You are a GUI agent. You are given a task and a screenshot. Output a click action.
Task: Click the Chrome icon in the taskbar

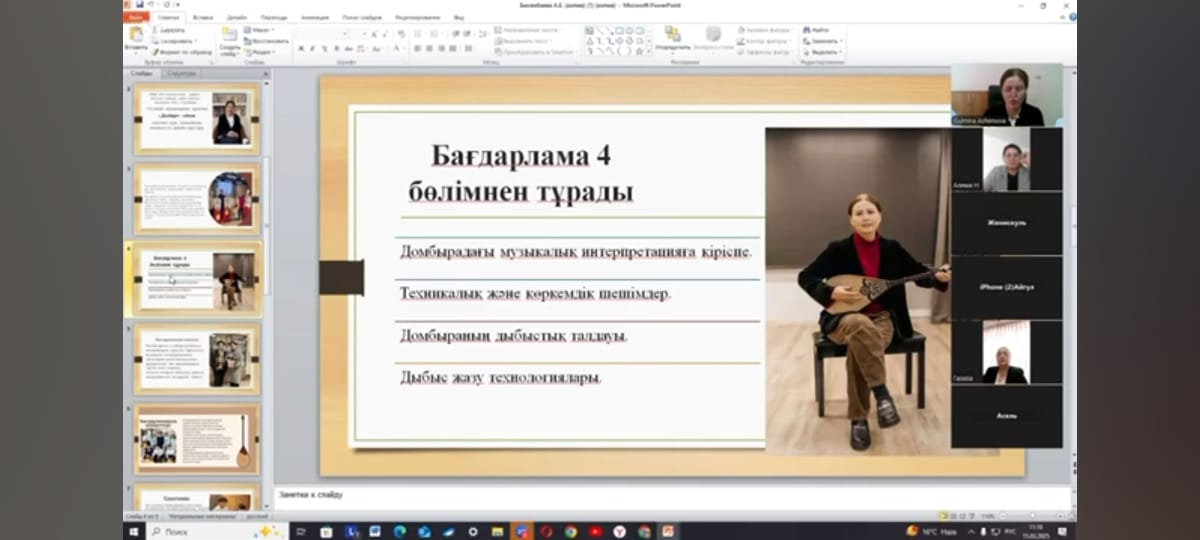coord(570,531)
